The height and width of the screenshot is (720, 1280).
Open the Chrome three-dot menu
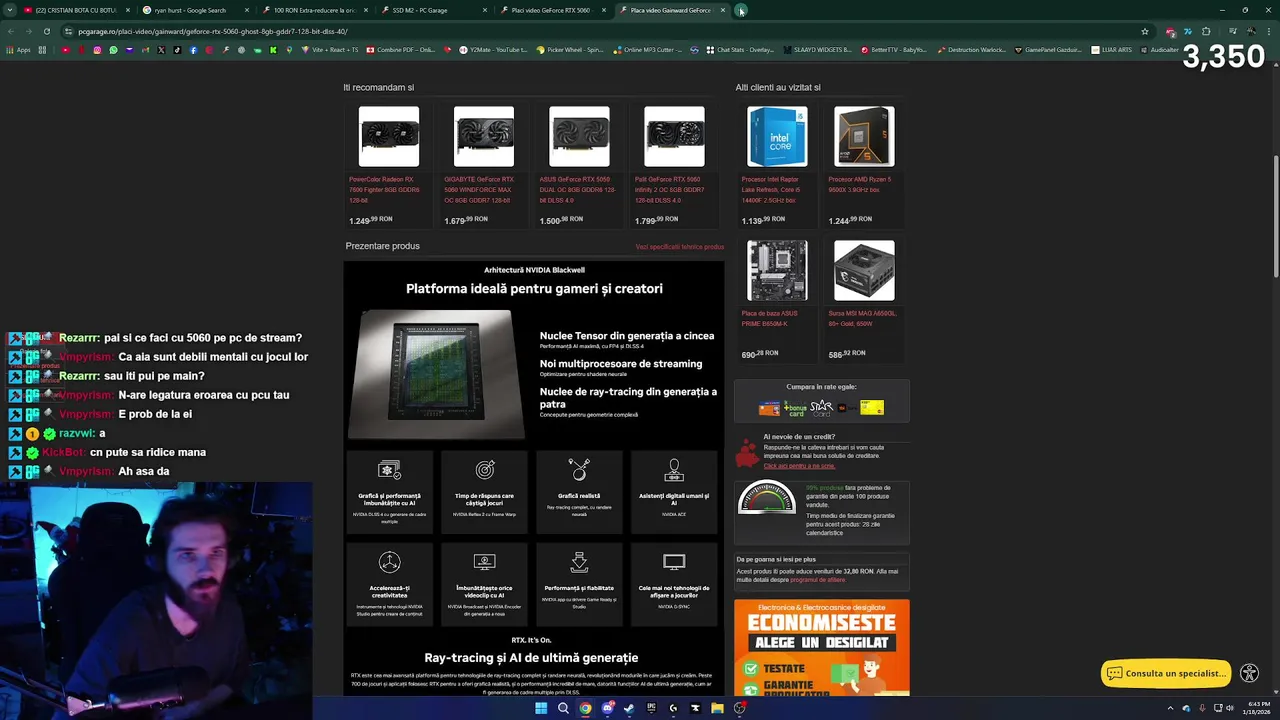point(1268,31)
